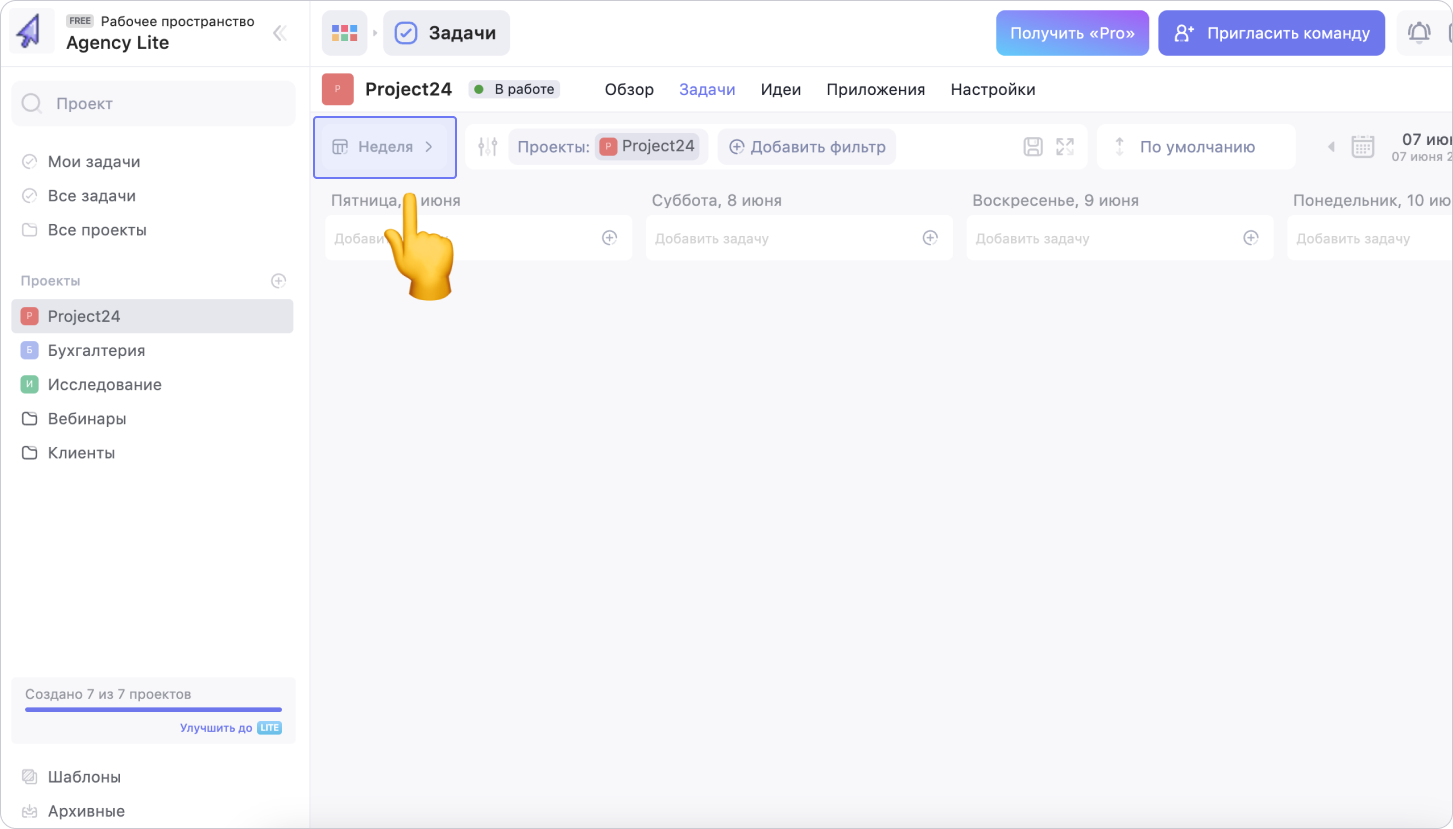Switch to the Настройки tab
Viewport: 1453px width, 829px height.
click(x=992, y=89)
